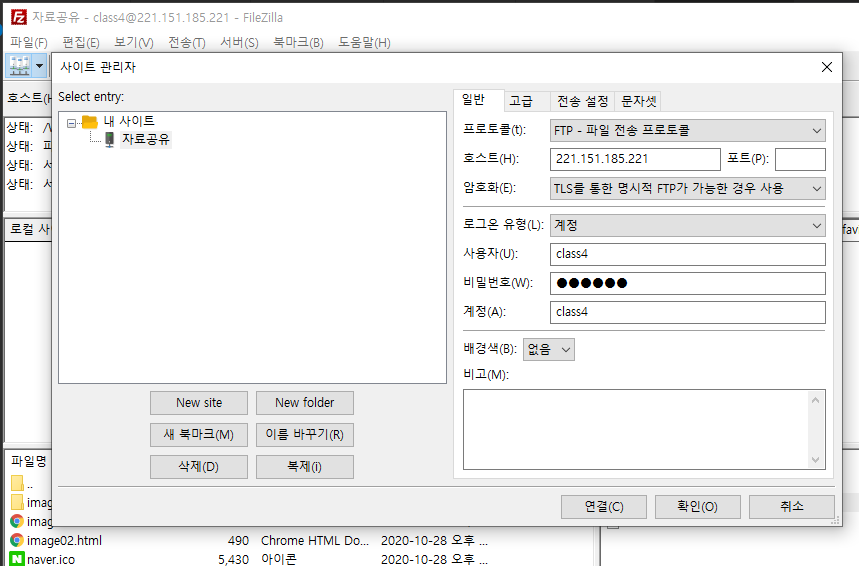Close the 사이트 관리자 dialog
This screenshot has height=566, width=859.
[827, 67]
